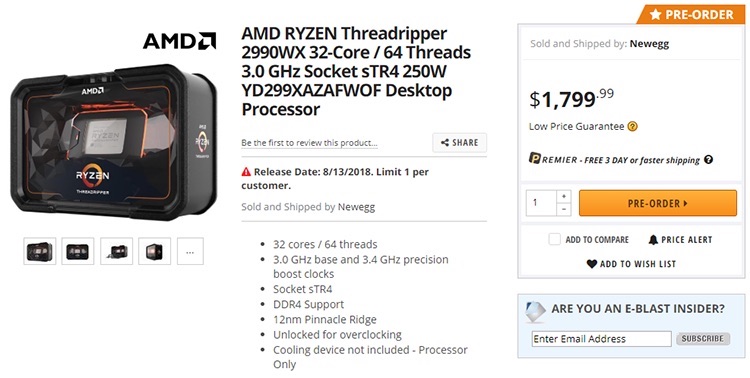Open the 'Be the first to review' link
This screenshot has height=378, width=750.
pos(309,143)
